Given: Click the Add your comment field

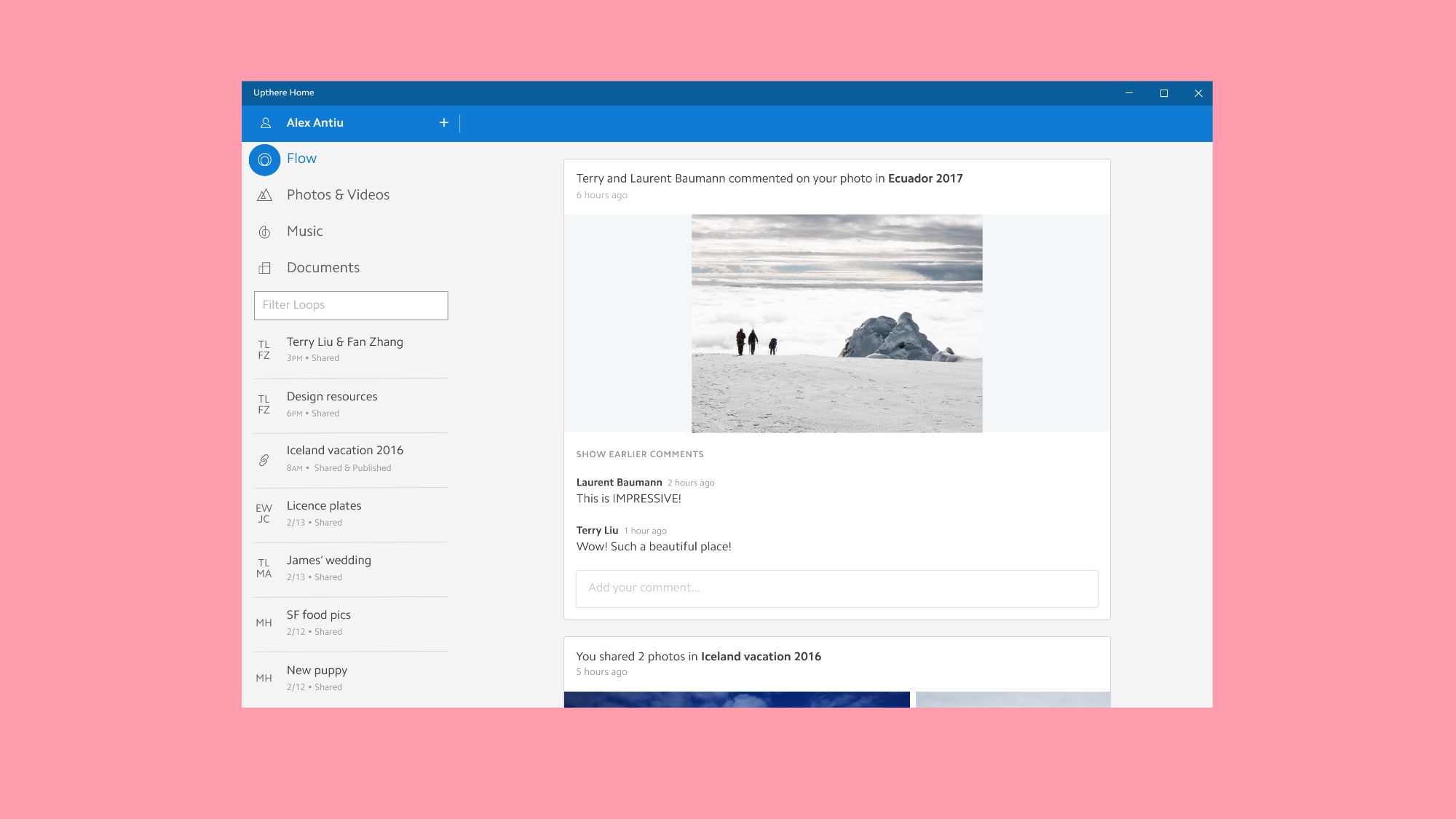Looking at the screenshot, I should pyautogui.click(x=836, y=588).
